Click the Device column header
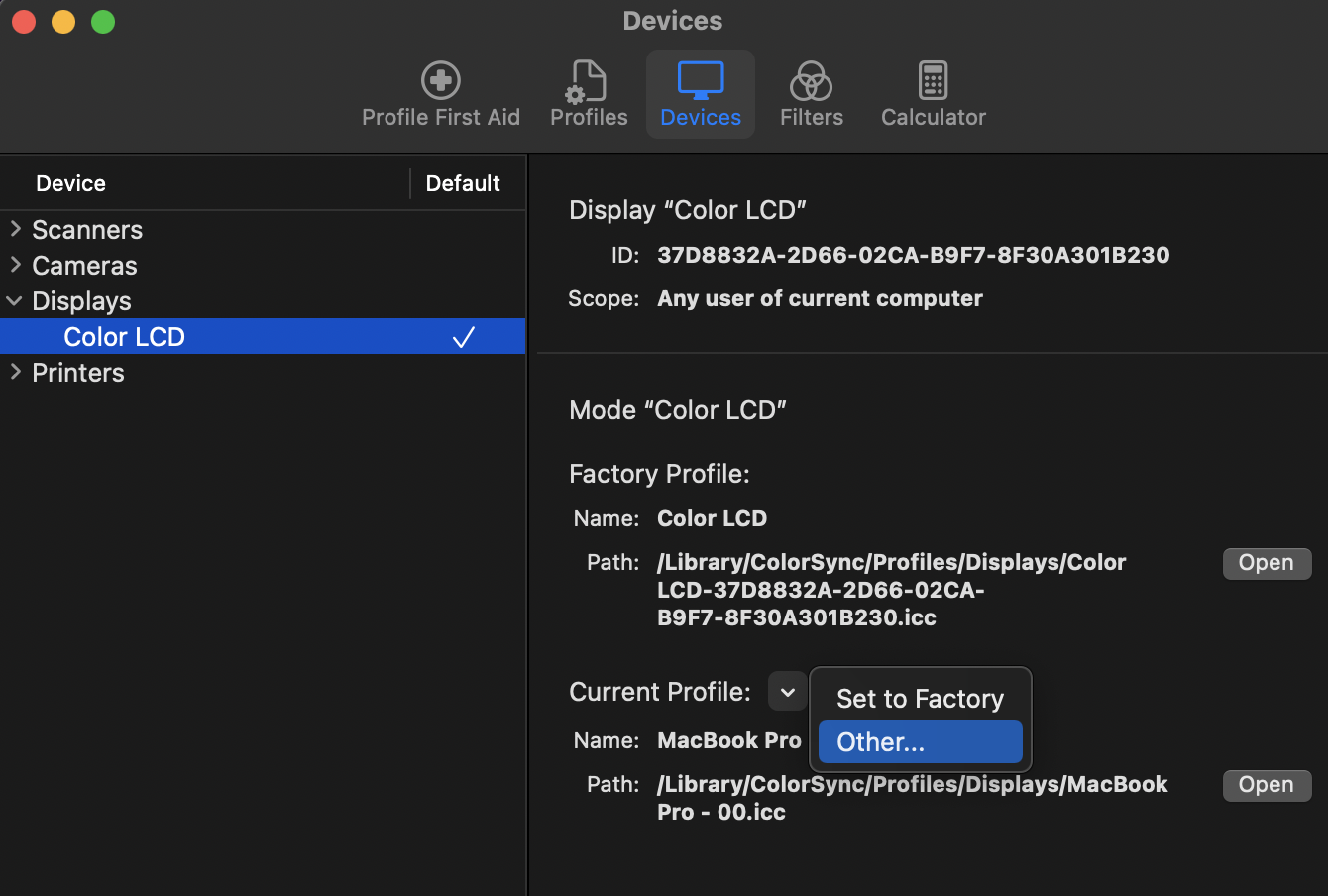This screenshot has height=896, width=1328. [x=71, y=183]
